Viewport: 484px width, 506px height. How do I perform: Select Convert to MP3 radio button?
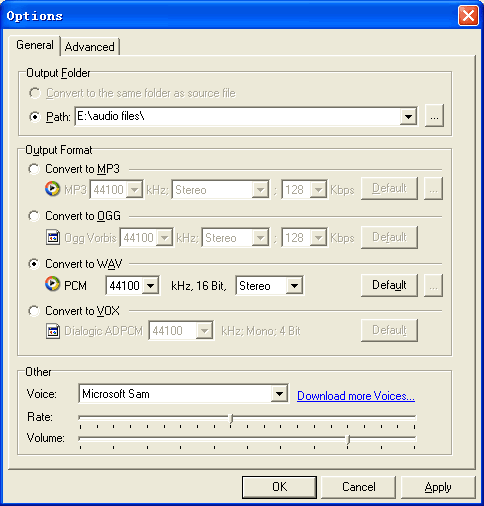[34, 169]
